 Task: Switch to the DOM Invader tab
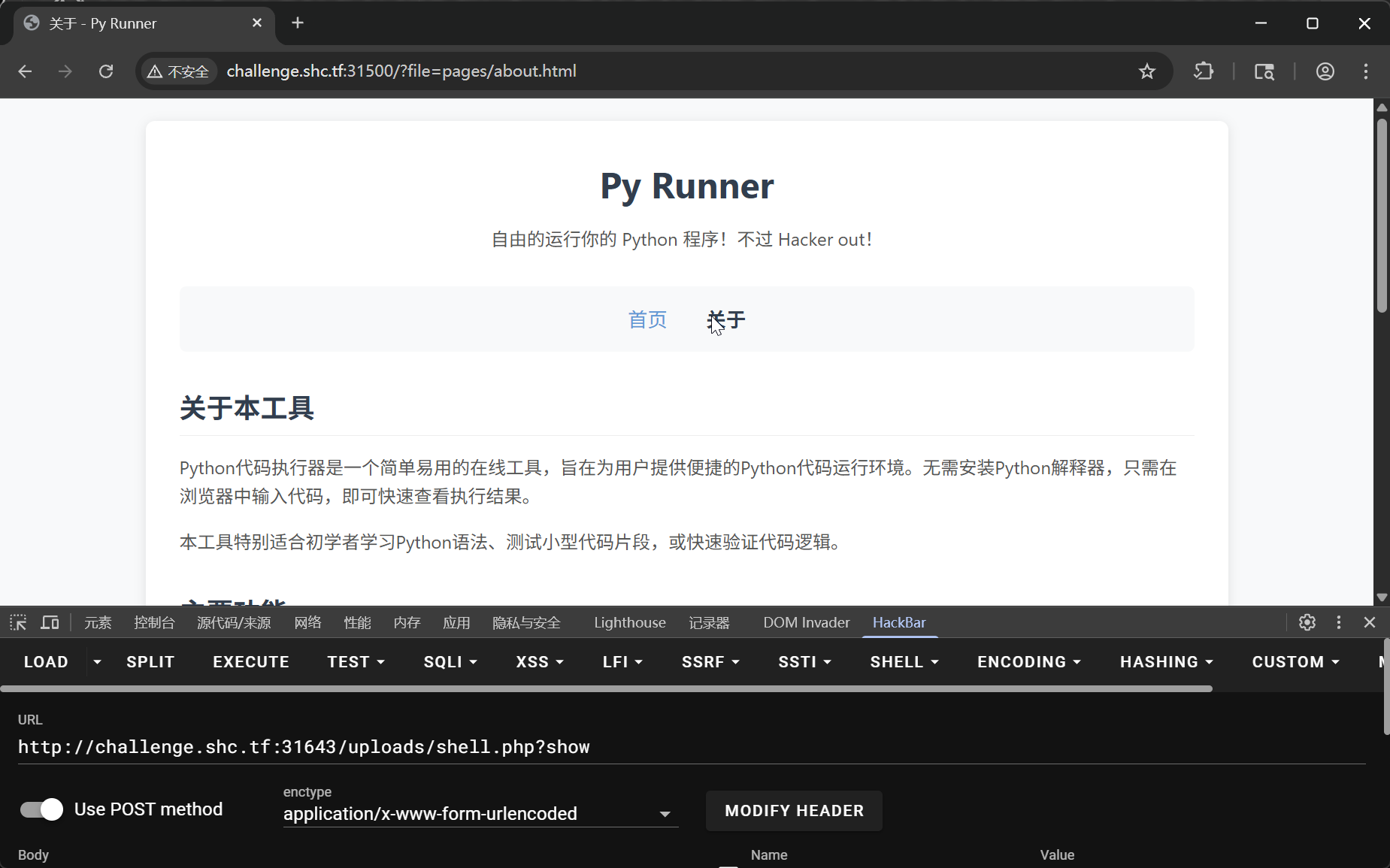click(806, 622)
